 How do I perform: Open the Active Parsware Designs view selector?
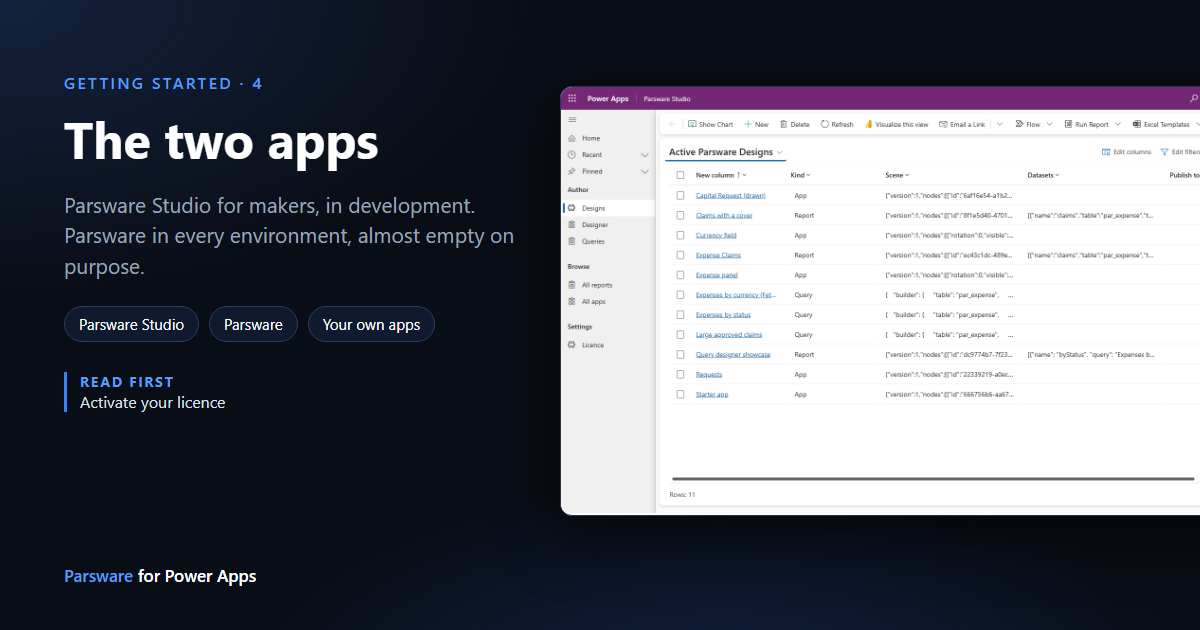tap(726, 152)
